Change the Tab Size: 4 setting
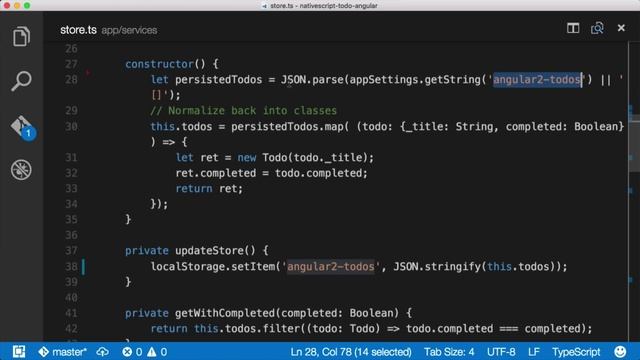The width and height of the screenshot is (640, 360). [449, 351]
